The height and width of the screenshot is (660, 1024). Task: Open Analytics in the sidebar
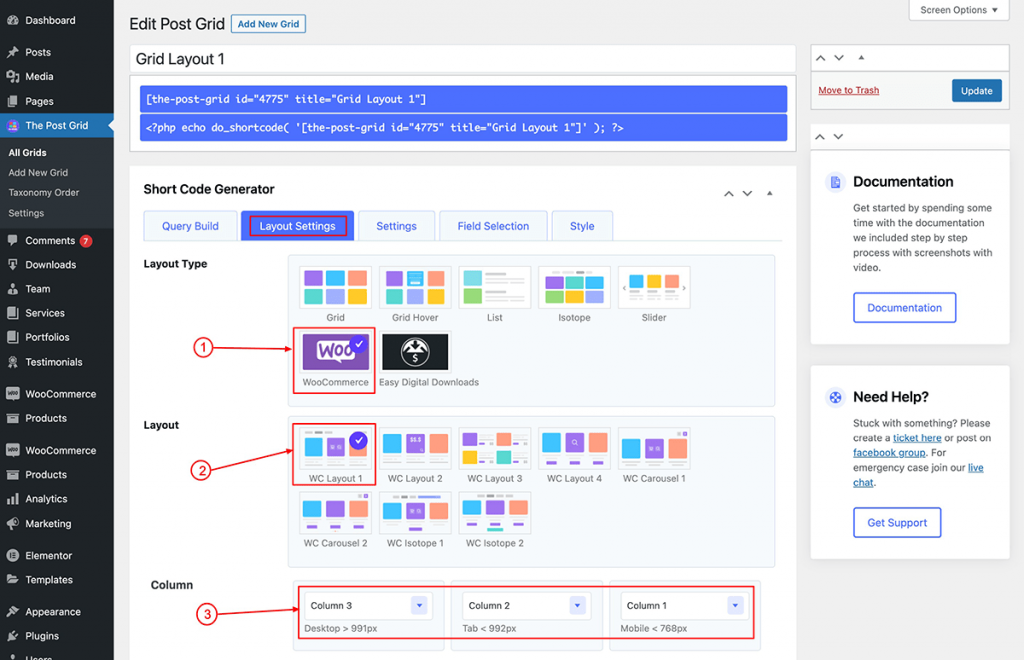[x=46, y=499]
